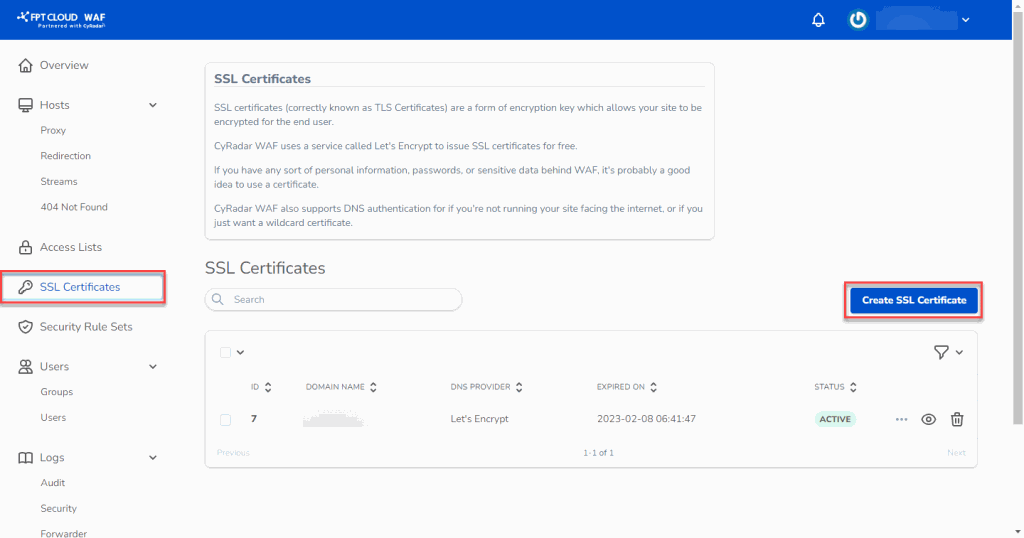Sort by DNS Provider column arrows

tap(519, 387)
